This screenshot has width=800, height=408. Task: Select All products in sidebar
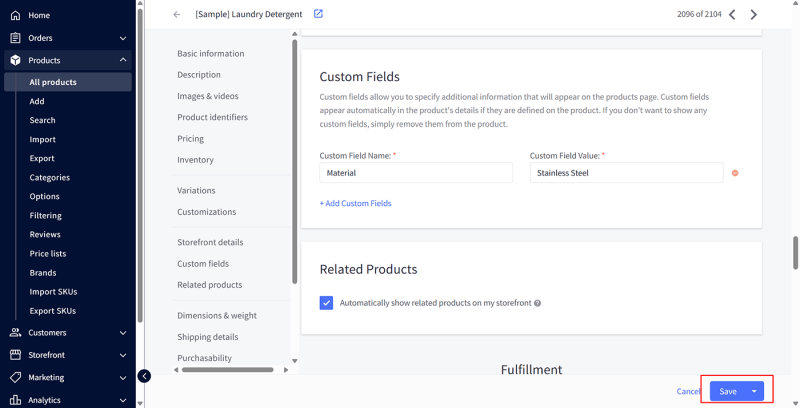pos(68,82)
